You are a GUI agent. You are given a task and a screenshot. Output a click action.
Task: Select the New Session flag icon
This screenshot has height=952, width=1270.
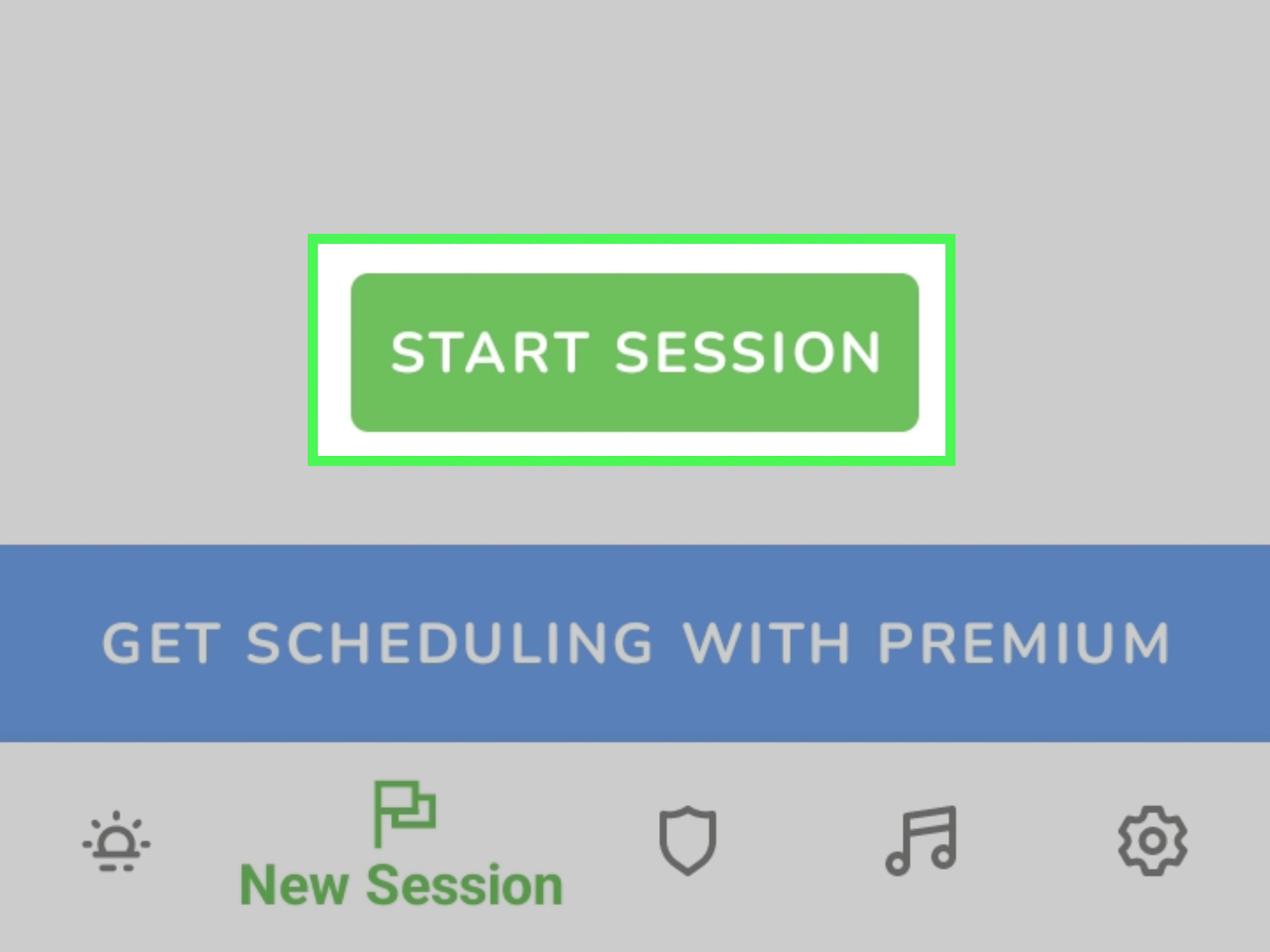[x=404, y=812]
